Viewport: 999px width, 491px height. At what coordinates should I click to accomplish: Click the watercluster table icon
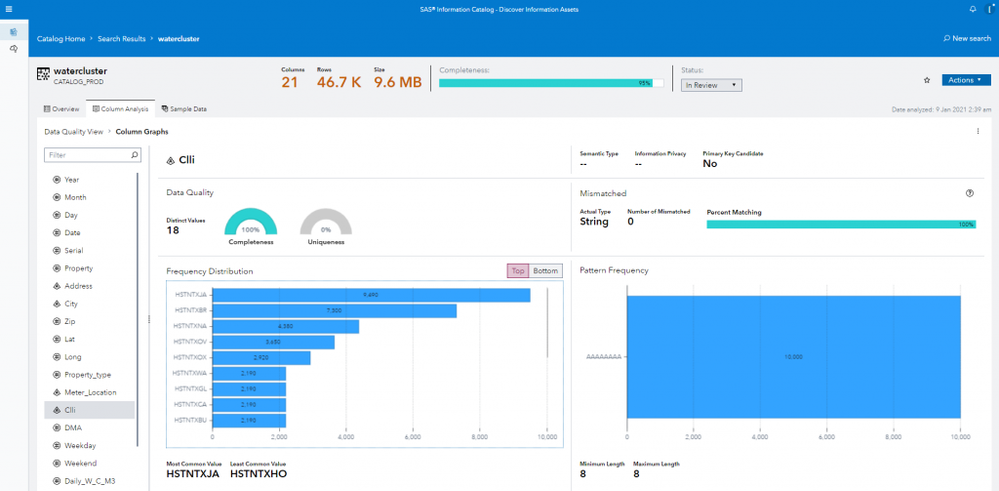coord(43,74)
